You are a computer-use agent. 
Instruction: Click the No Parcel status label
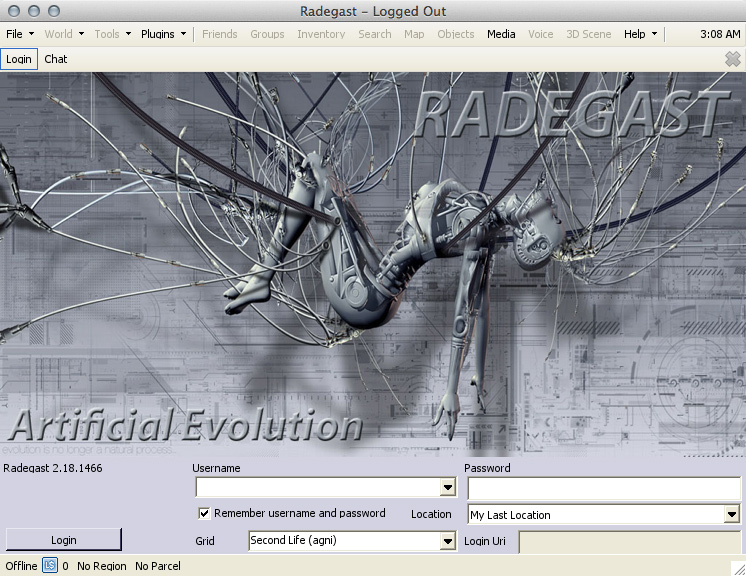click(x=158, y=566)
